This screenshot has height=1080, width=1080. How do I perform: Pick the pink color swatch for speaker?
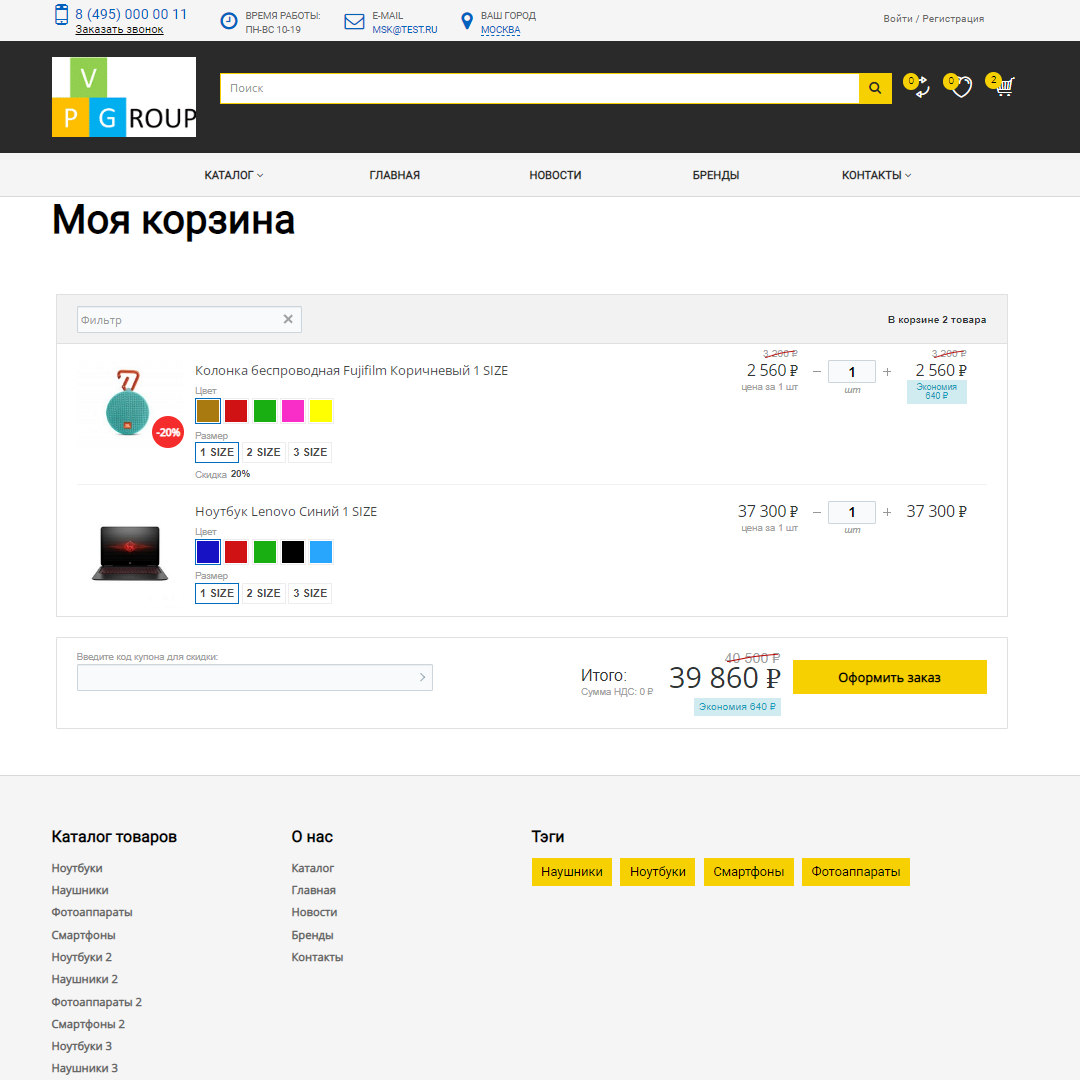click(x=293, y=411)
